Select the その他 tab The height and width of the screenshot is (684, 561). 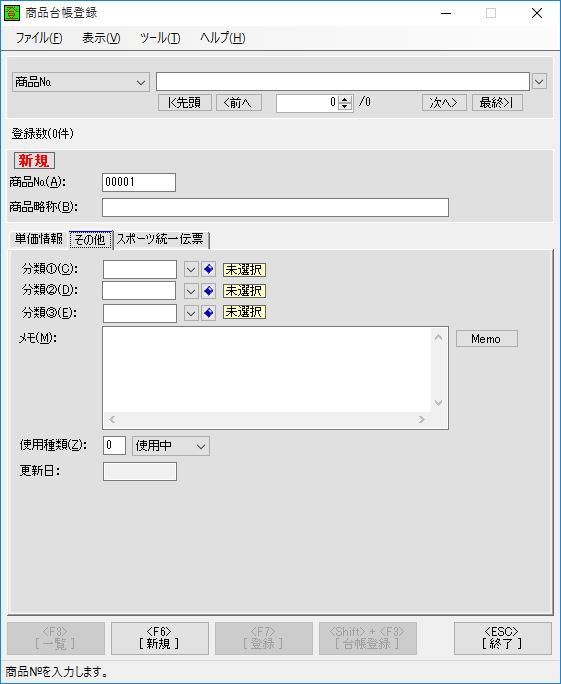click(x=91, y=239)
